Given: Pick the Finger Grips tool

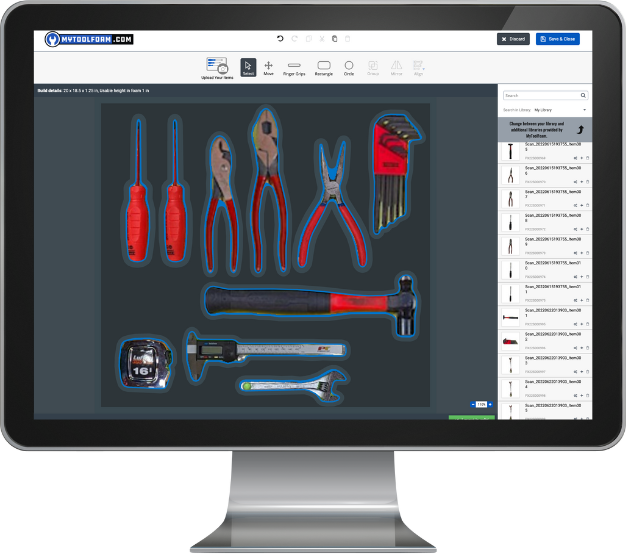Looking at the screenshot, I should point(294,67).
